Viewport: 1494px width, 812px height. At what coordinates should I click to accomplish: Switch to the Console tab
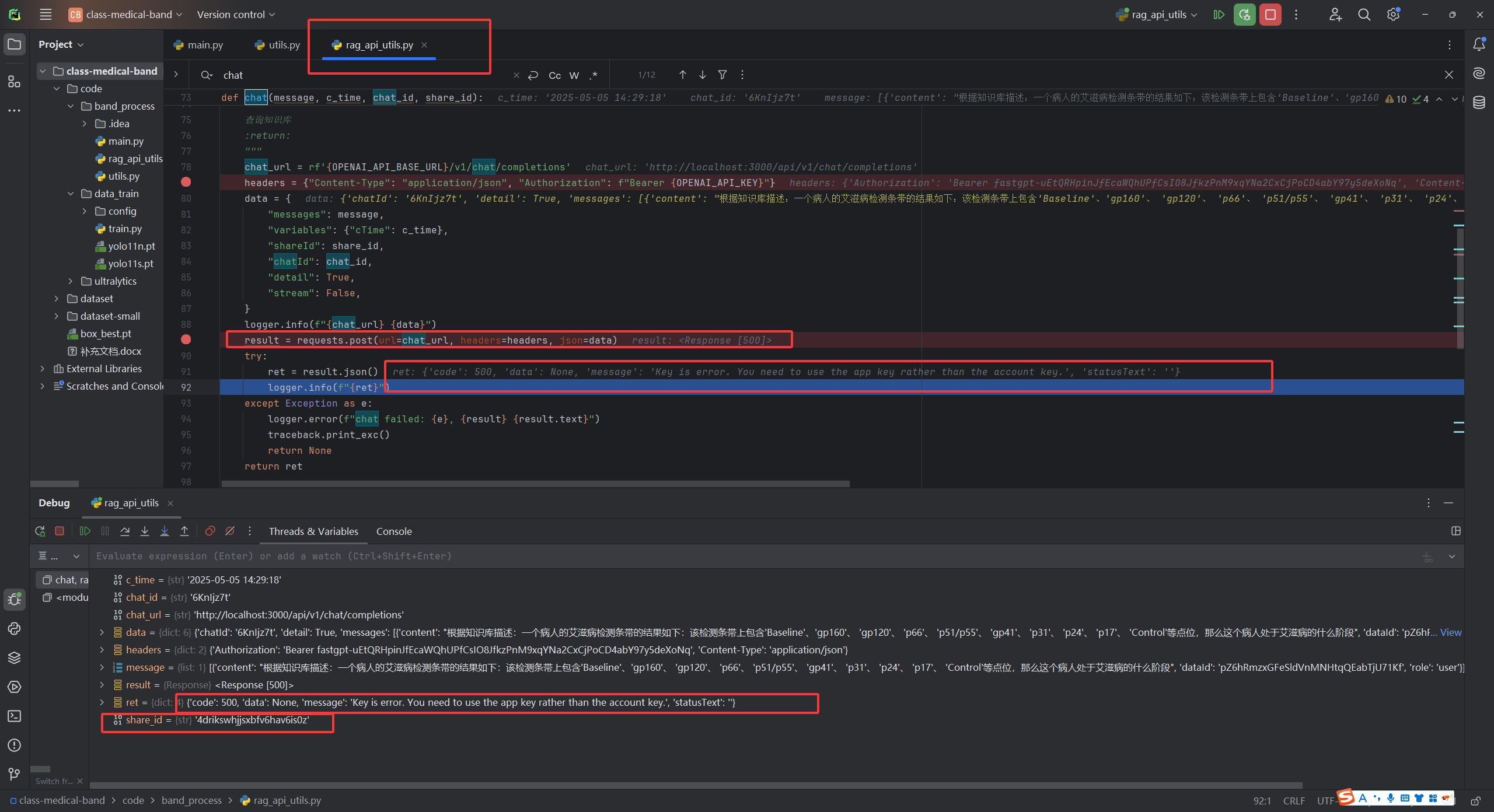point(394,531)
